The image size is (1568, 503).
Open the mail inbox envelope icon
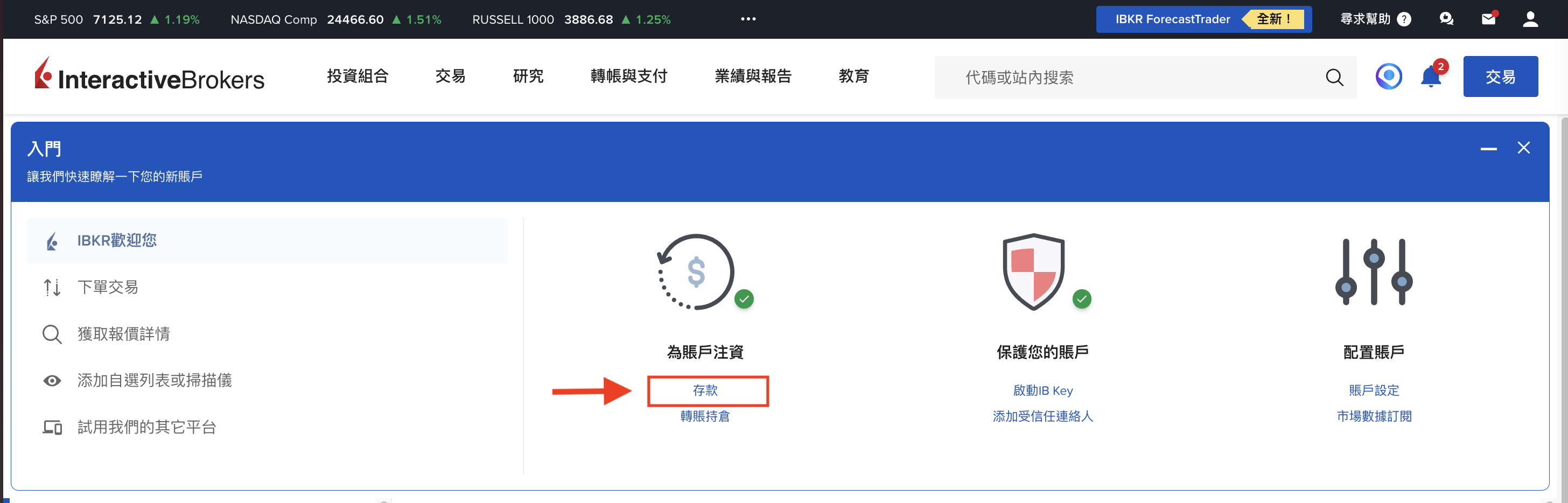pyautogui.click(x=1488, y=19)
